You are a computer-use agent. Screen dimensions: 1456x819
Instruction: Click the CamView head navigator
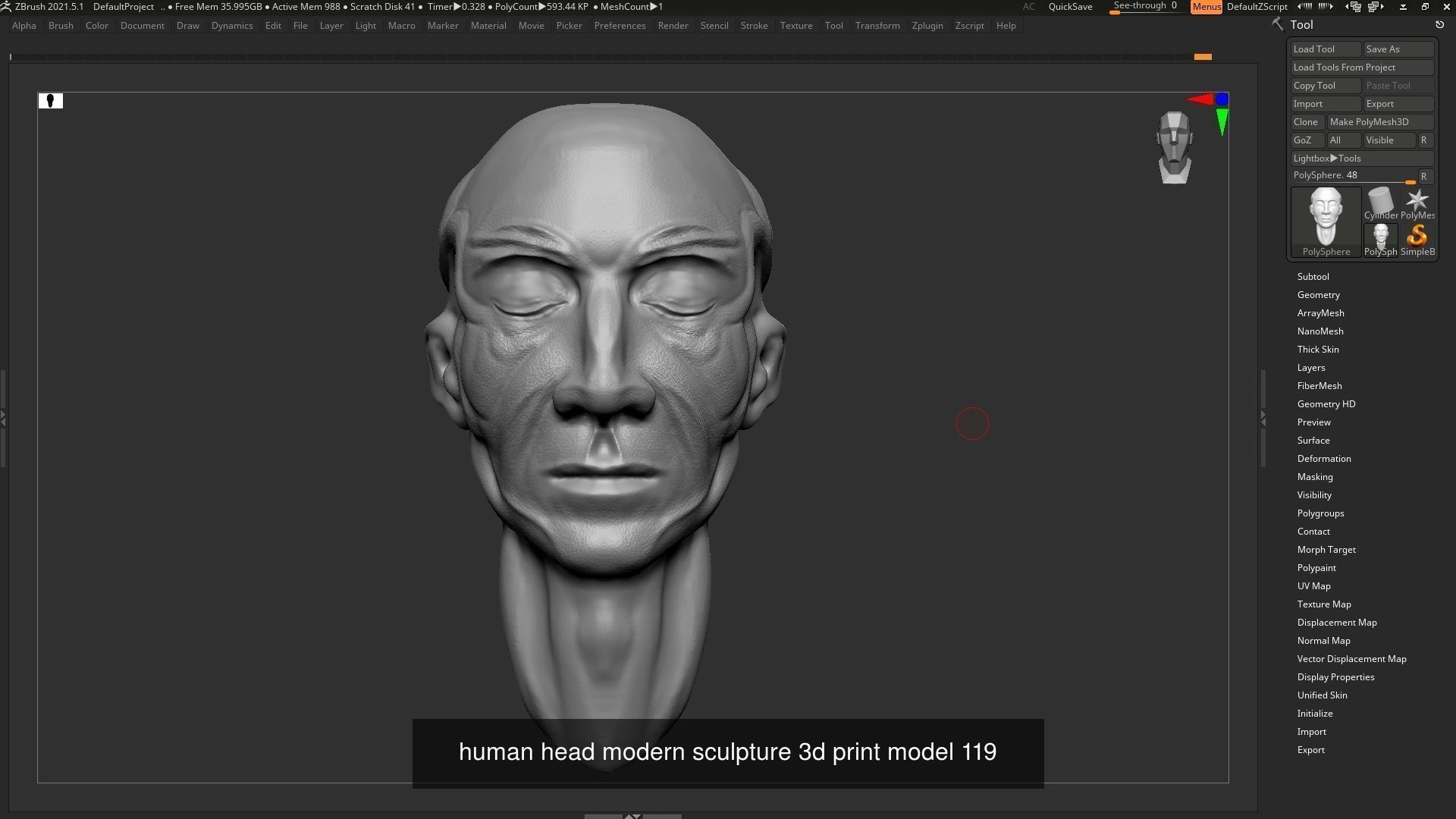coord(1175,147)
